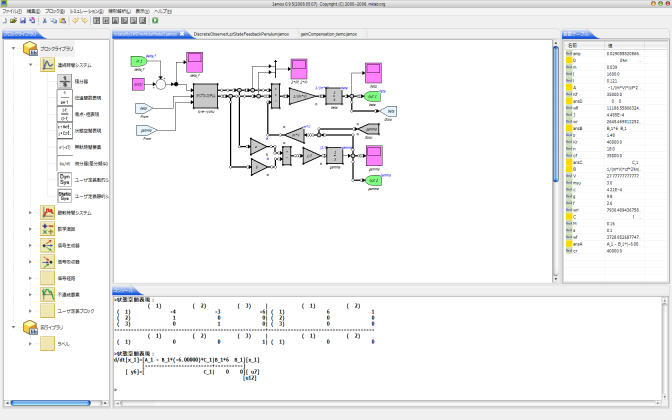Click the Cut scissors toolbar icon
The width and height of the screenshot is (672, 420).
45,20
